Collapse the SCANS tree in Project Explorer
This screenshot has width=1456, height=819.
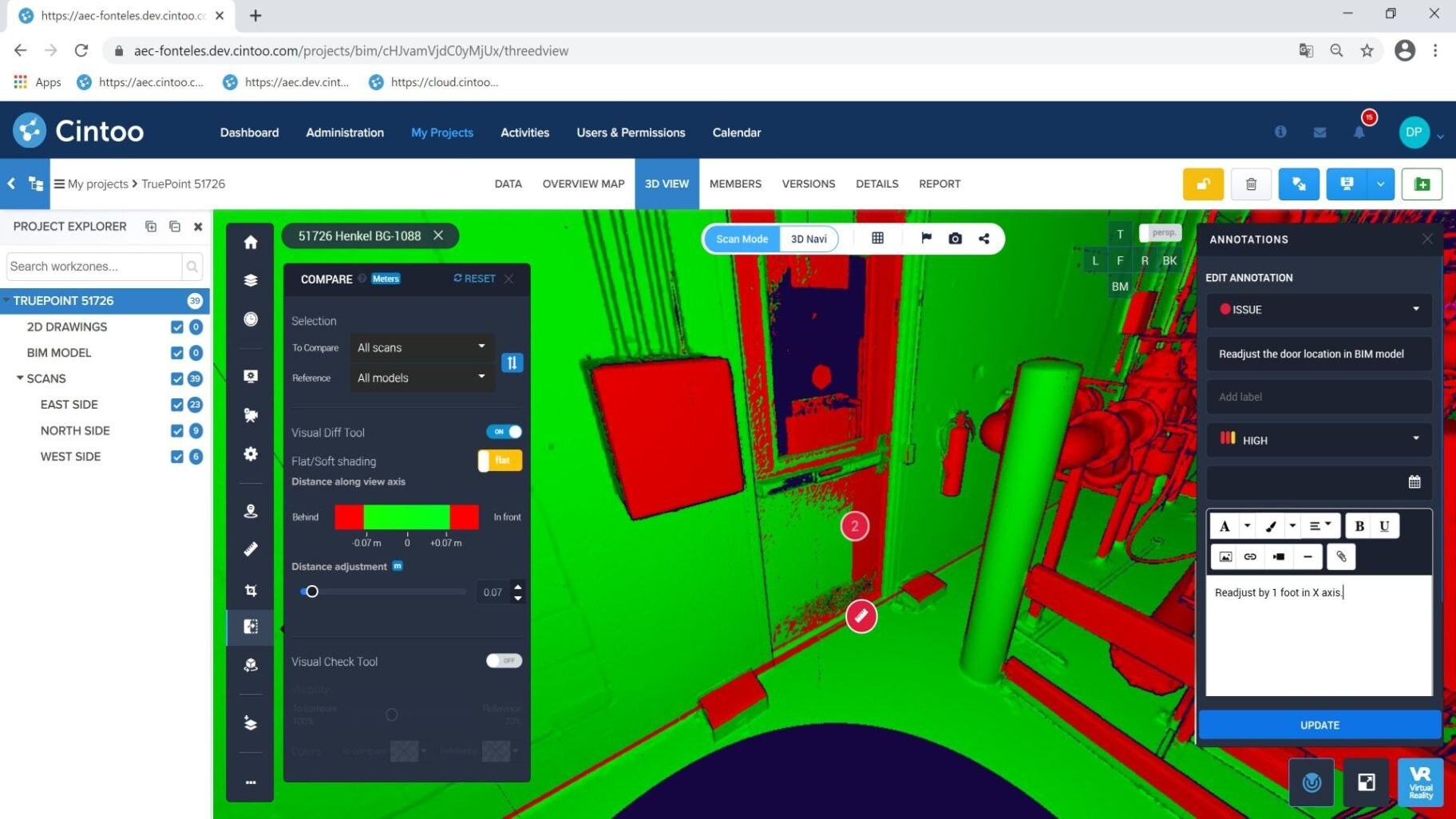pos(18,378)
